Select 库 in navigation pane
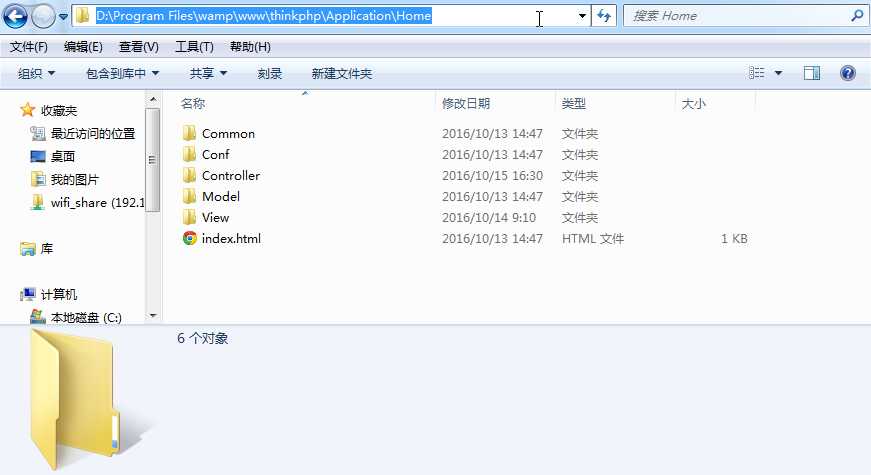Screen dimensions: 871x475 coord(47,249)
